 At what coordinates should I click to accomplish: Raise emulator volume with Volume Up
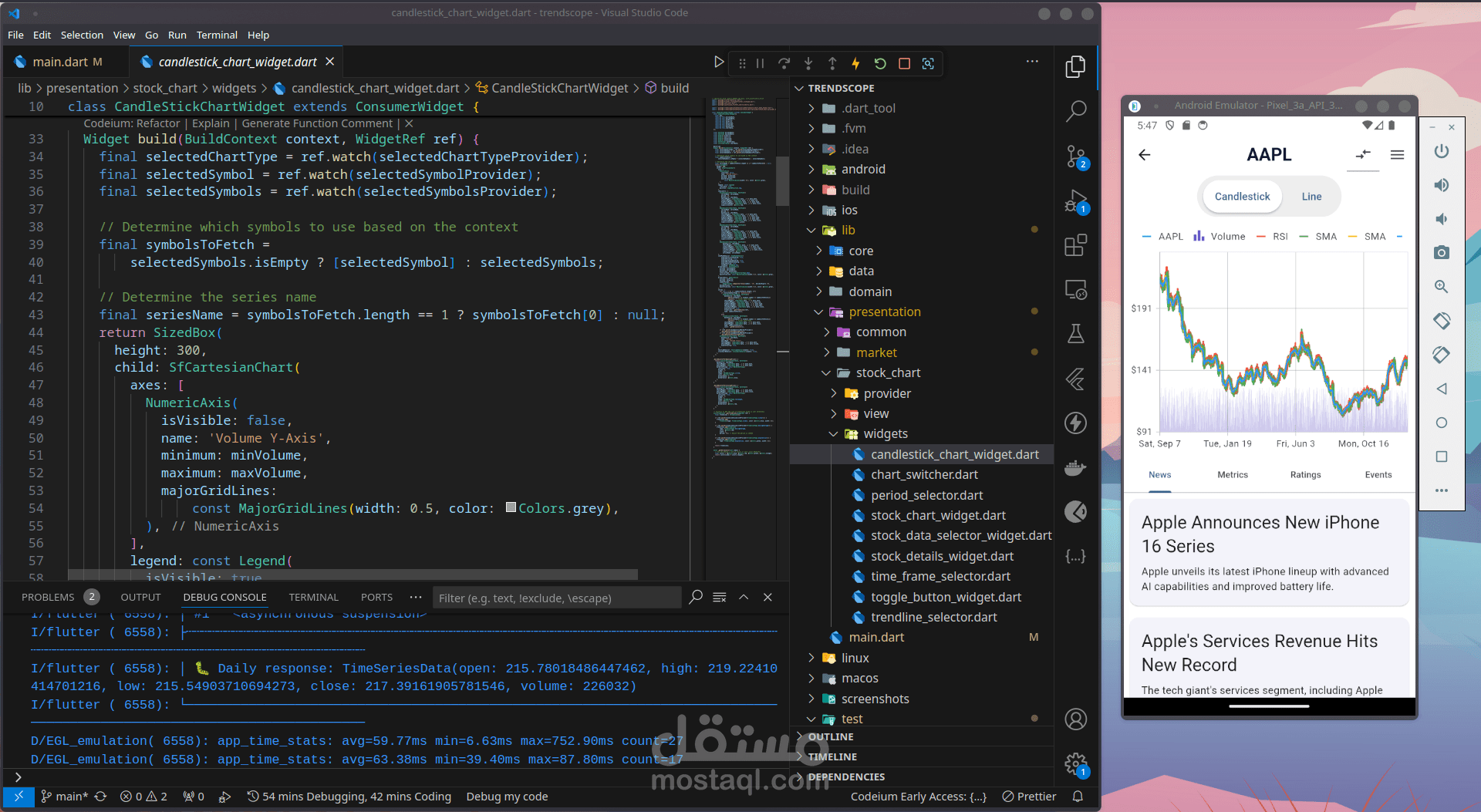(1441, 185)
